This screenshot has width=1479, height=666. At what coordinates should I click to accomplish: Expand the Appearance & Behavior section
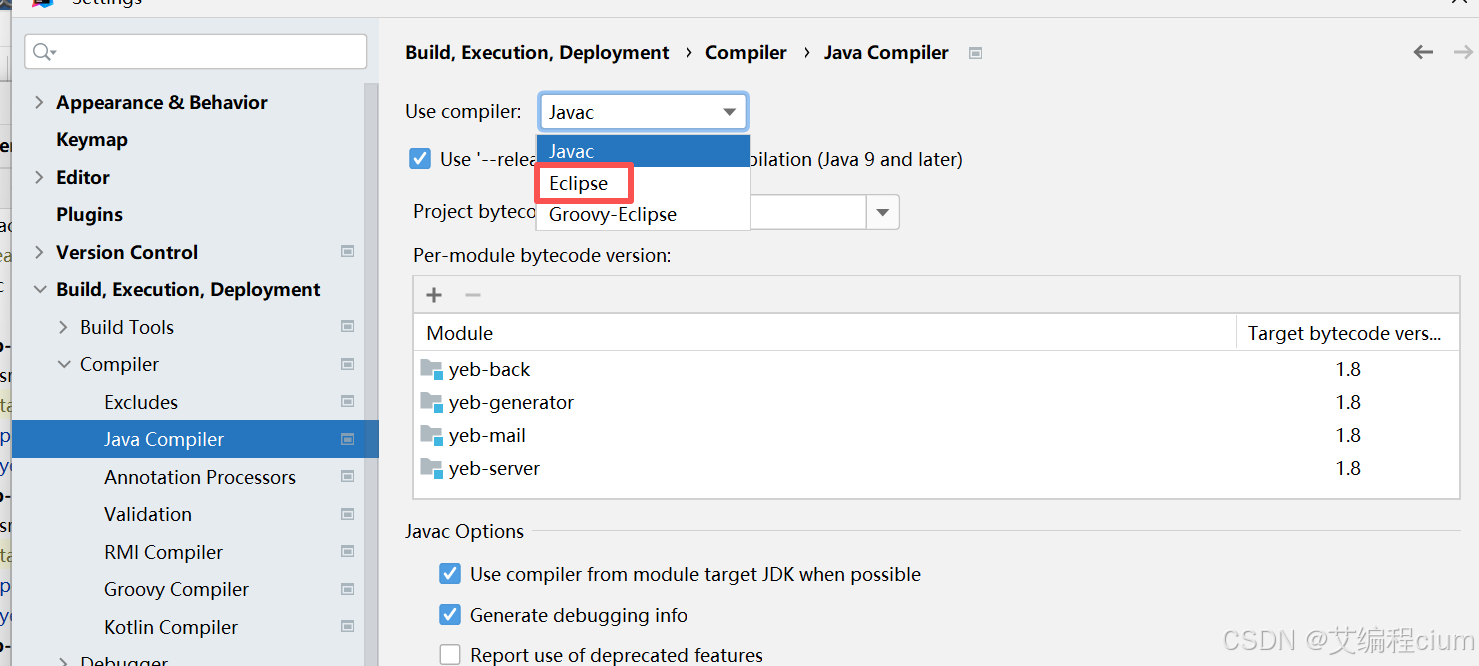[x=39, y=102]
